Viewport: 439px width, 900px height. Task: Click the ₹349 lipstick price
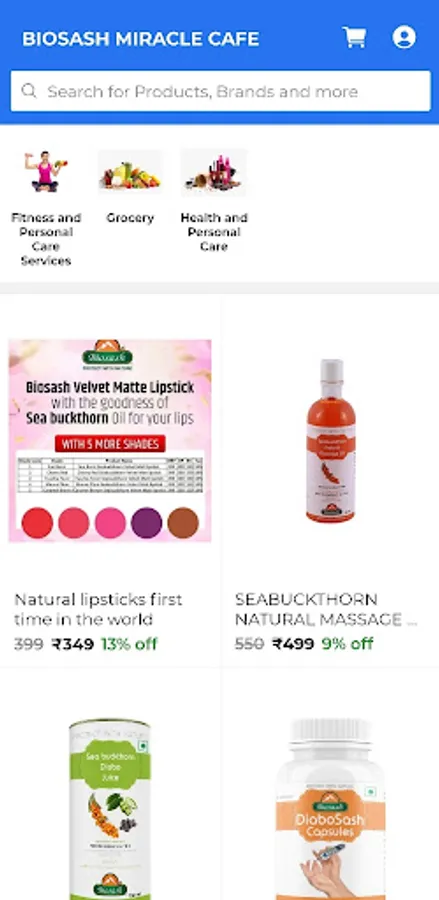coord(73,644)
